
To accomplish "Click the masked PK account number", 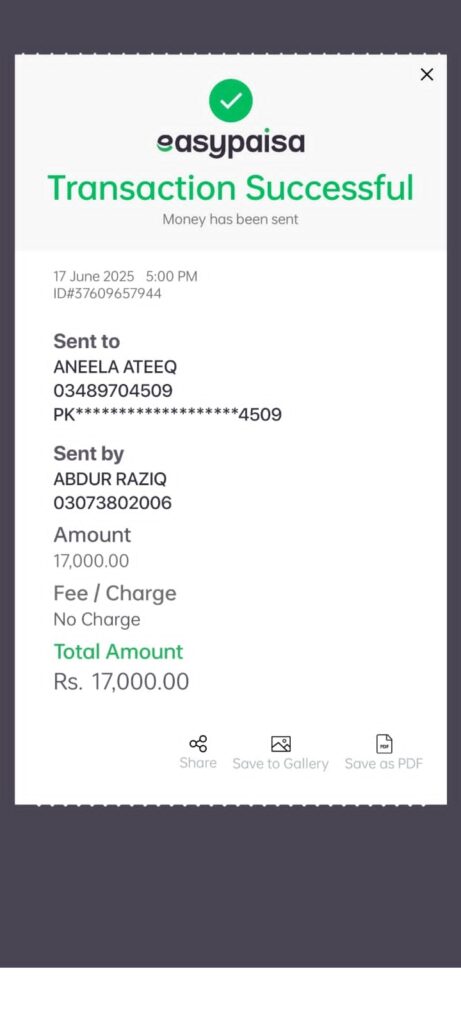I will pyautogui.click(x=167, y=414).
